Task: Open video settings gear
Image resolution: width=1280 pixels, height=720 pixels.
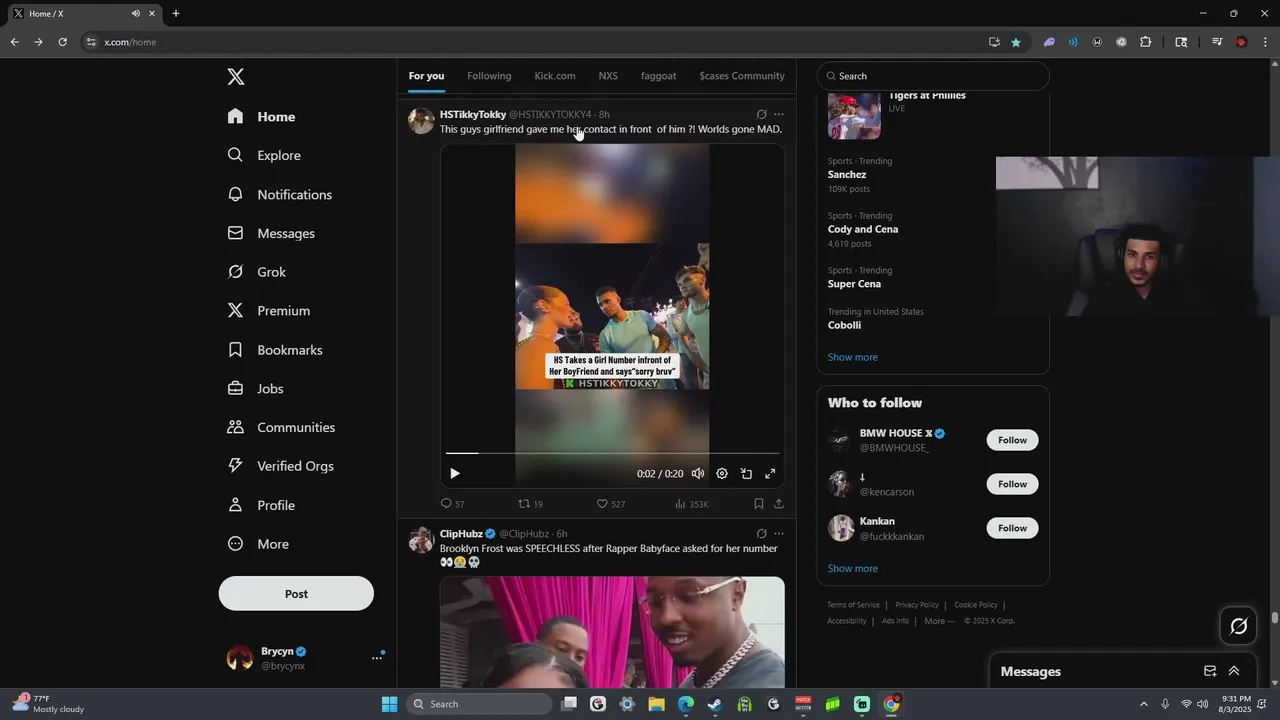Action: pos(722,474)
